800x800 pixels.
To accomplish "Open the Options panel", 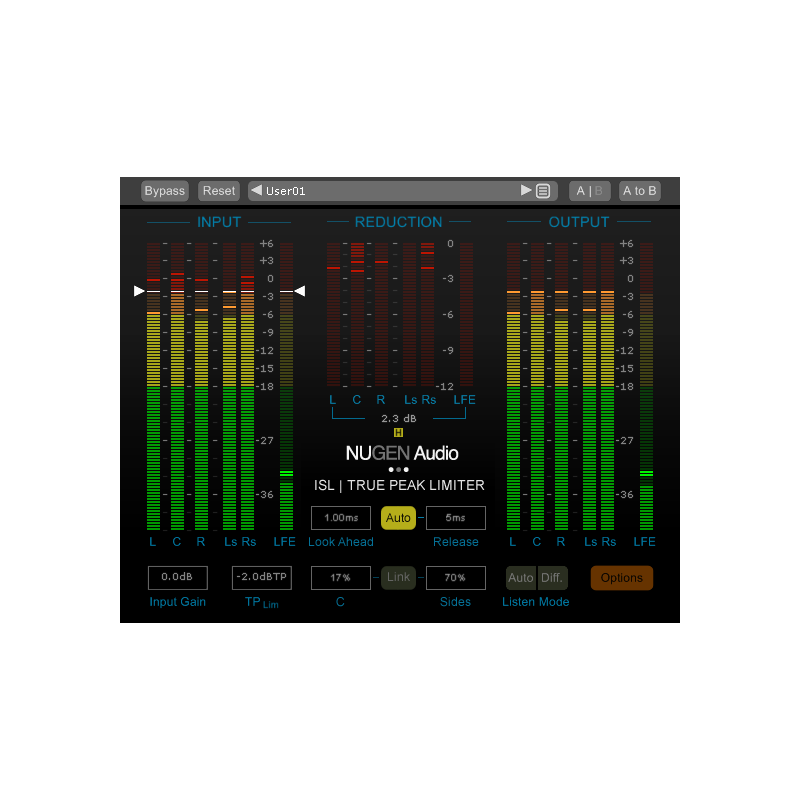I will click(622, 578).
